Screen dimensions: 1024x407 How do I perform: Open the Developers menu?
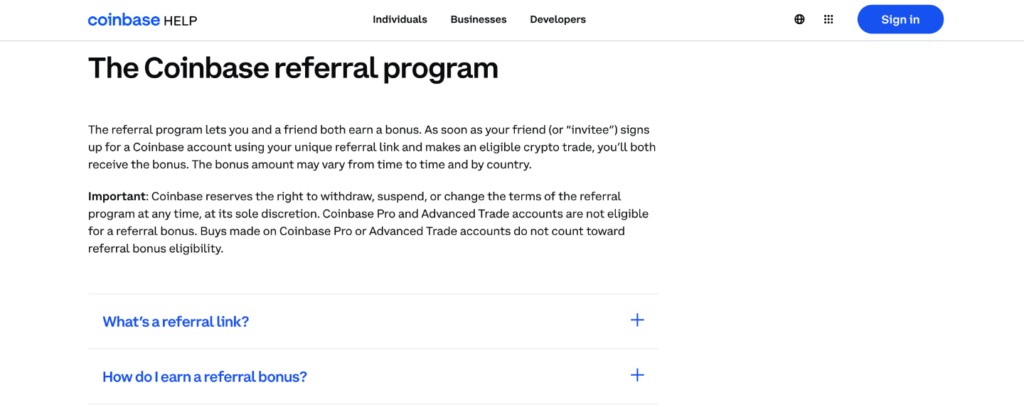[558, 19]
